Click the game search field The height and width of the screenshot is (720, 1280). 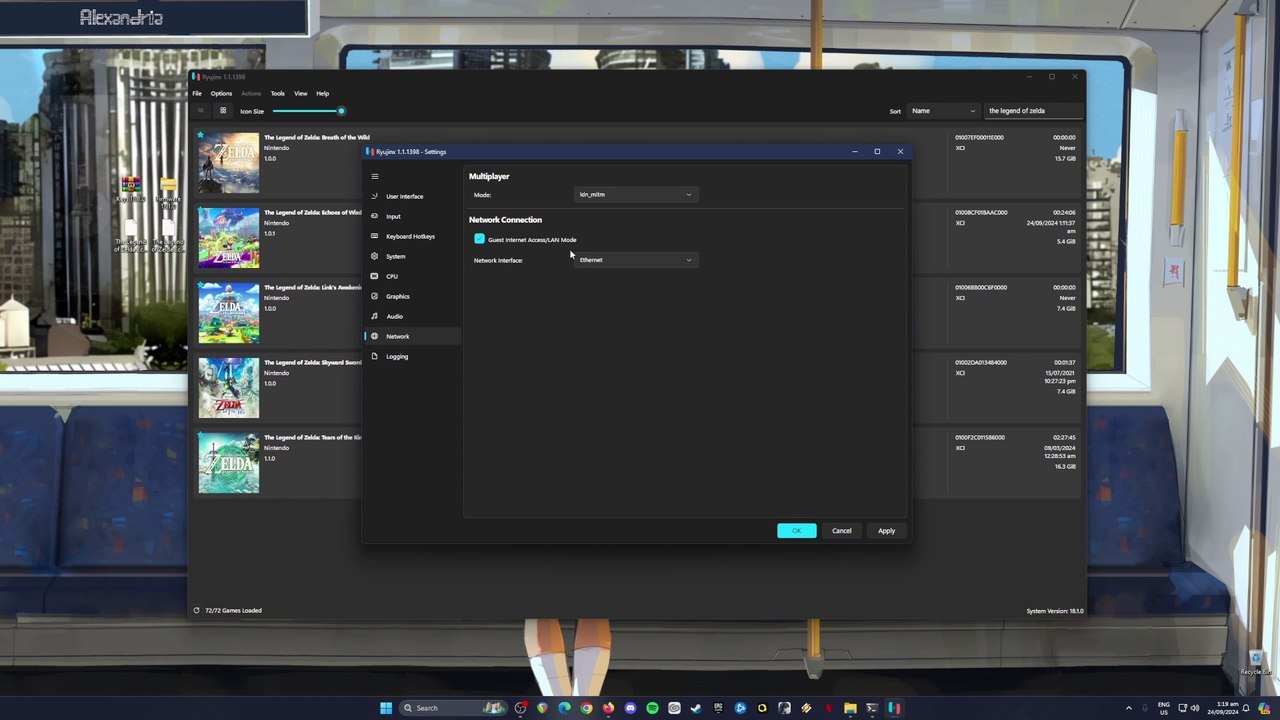click(x=1034, y=111)
